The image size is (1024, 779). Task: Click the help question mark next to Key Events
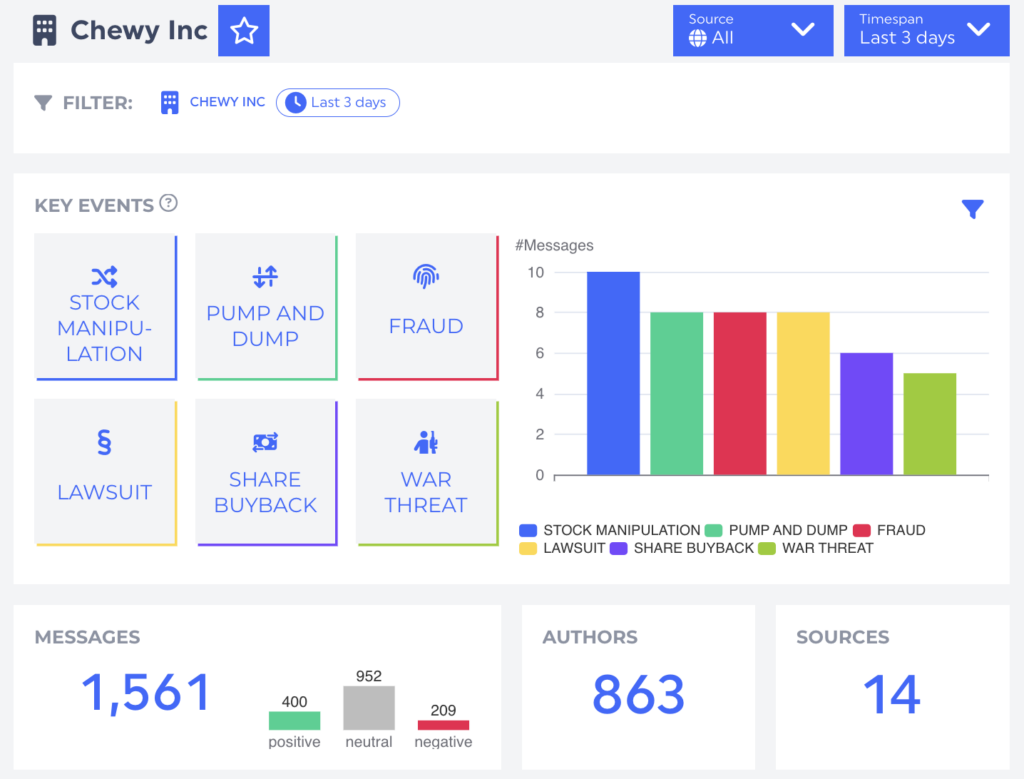(x=168, y=204)
